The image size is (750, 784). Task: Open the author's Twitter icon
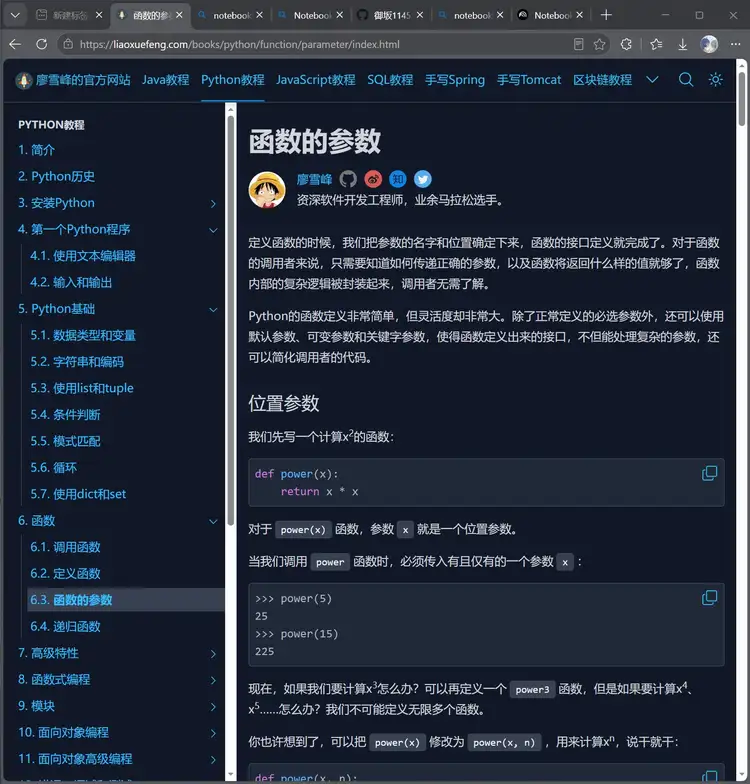tap(422, 179)
